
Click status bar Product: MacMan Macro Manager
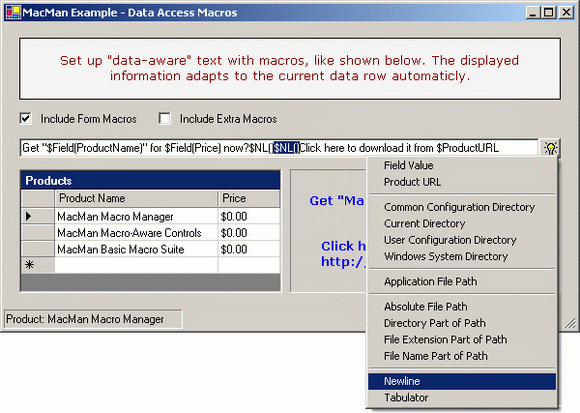pyautogui.click(x=93, y=319)
